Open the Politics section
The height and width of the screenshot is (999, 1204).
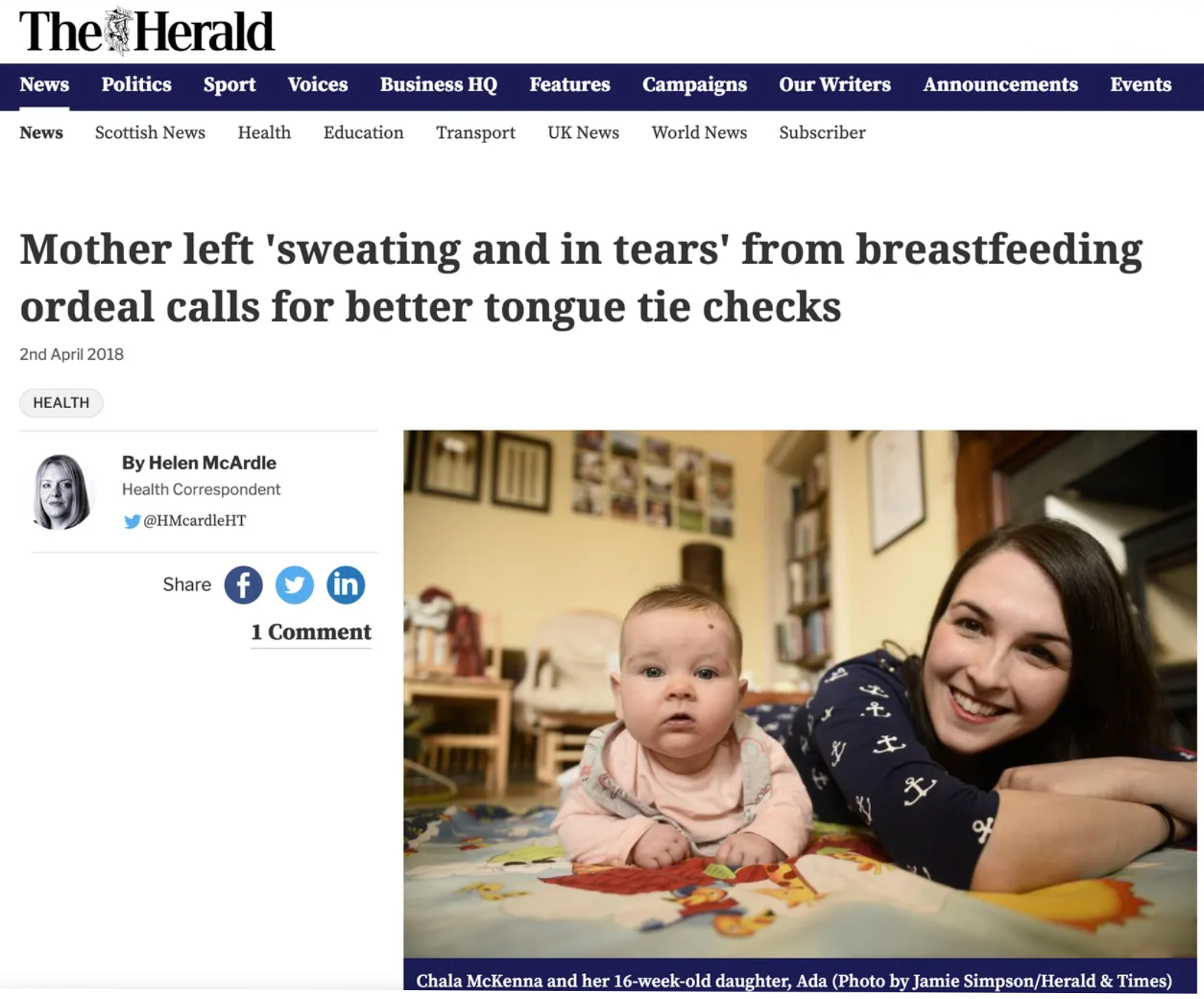pos(136,85)
